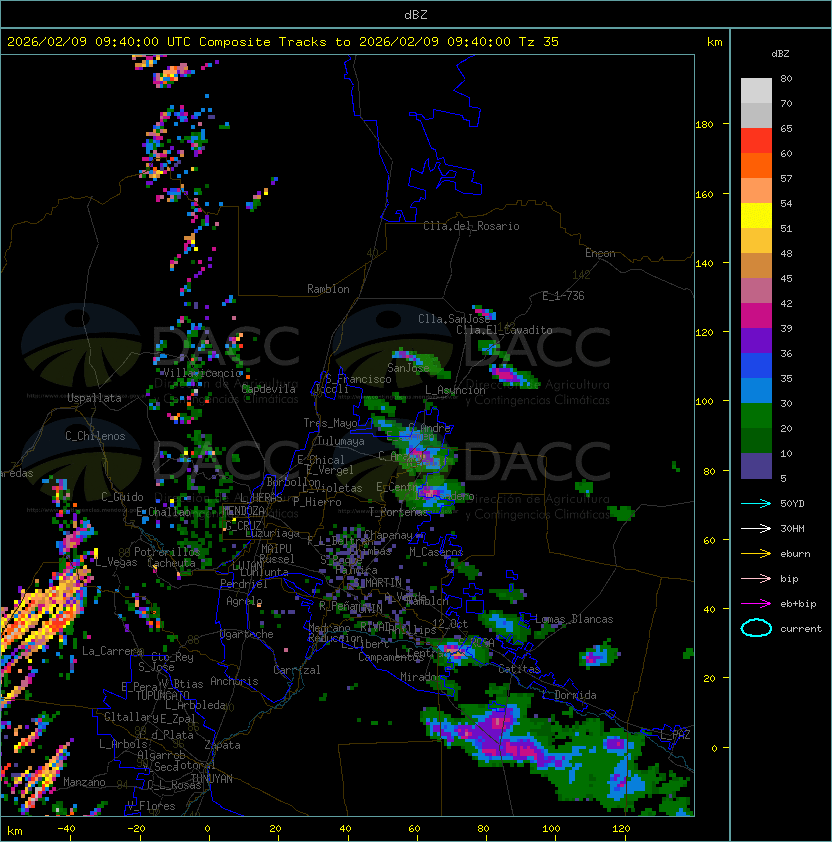Pick the red 60-65 dBZ swatch
Image resolution: width=832 pixels, height=842 pixels.
(756, 140)
